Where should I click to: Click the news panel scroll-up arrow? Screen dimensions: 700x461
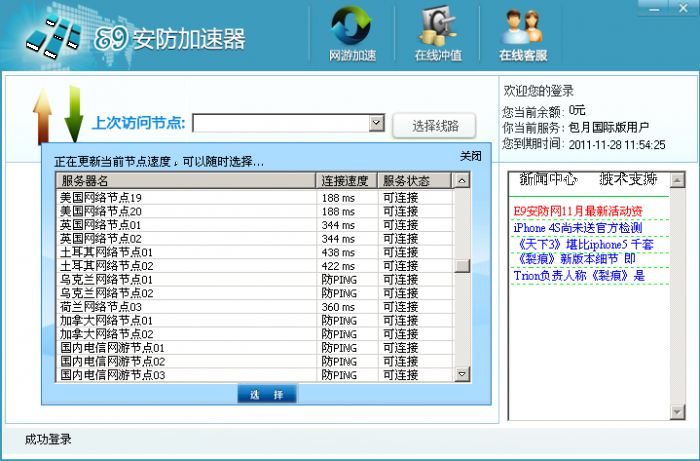point(678,180)
